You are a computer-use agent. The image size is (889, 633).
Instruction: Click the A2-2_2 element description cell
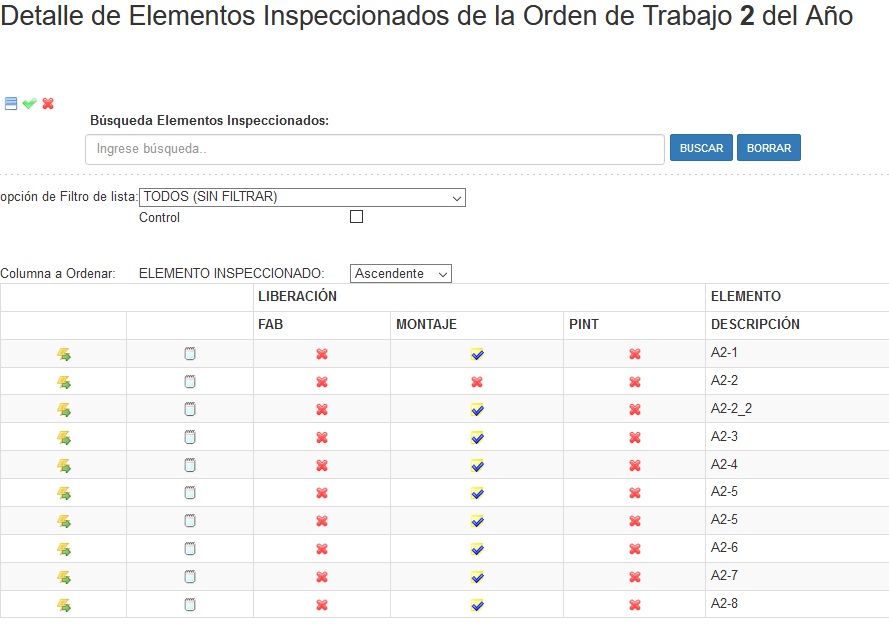[731, 409]
